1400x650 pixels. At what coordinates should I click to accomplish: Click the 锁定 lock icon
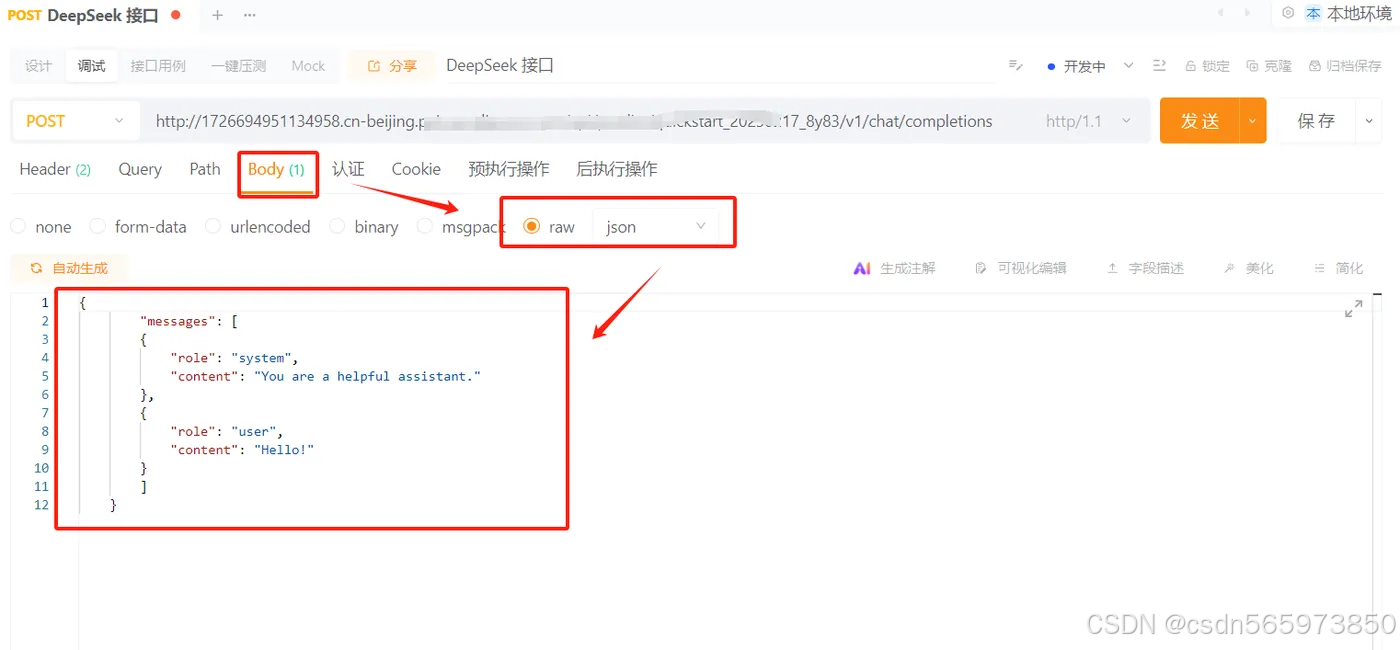pyautogui.click(x=1191, y=66)
